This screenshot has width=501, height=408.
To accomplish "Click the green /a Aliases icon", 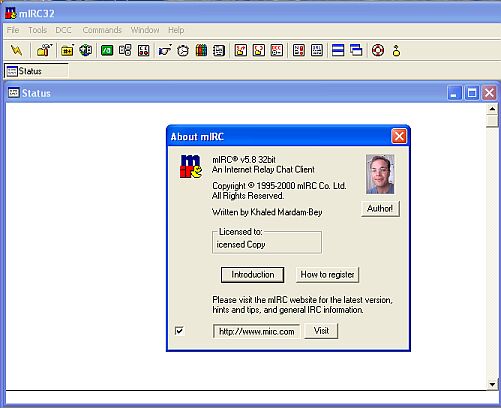I will tap(107, 50).
